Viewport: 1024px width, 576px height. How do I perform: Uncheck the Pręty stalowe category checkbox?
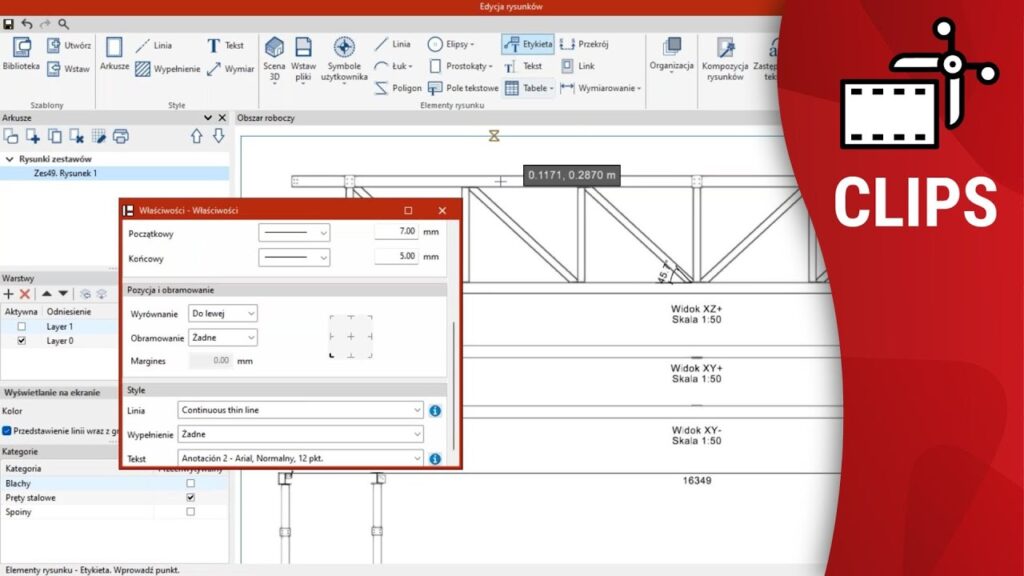click(191, 497)
